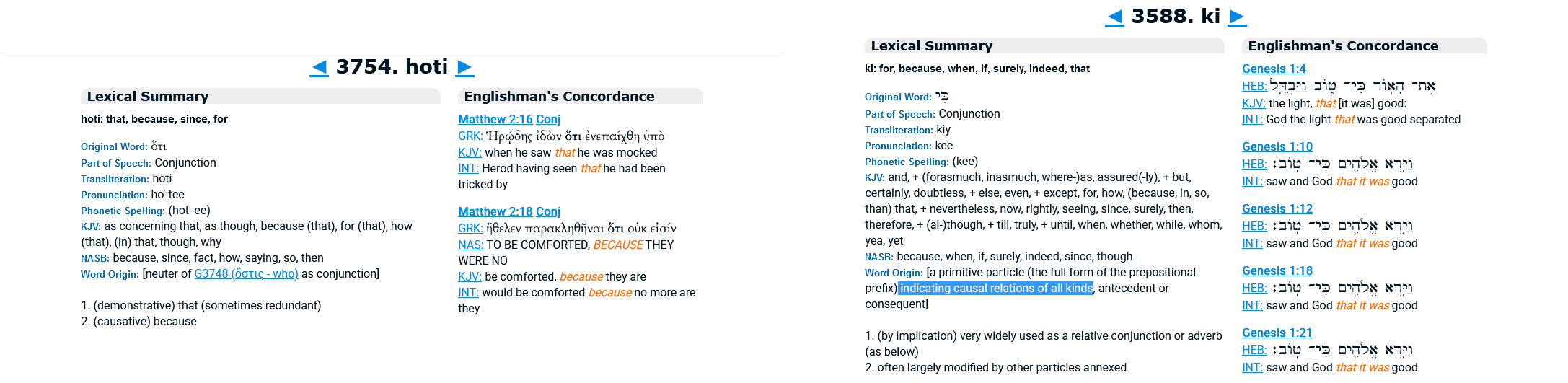The image size is (1568, 383).
Task: Click the INT link under Genesis 1:10
Action: pyautogui.click(x=1252, y=182)
